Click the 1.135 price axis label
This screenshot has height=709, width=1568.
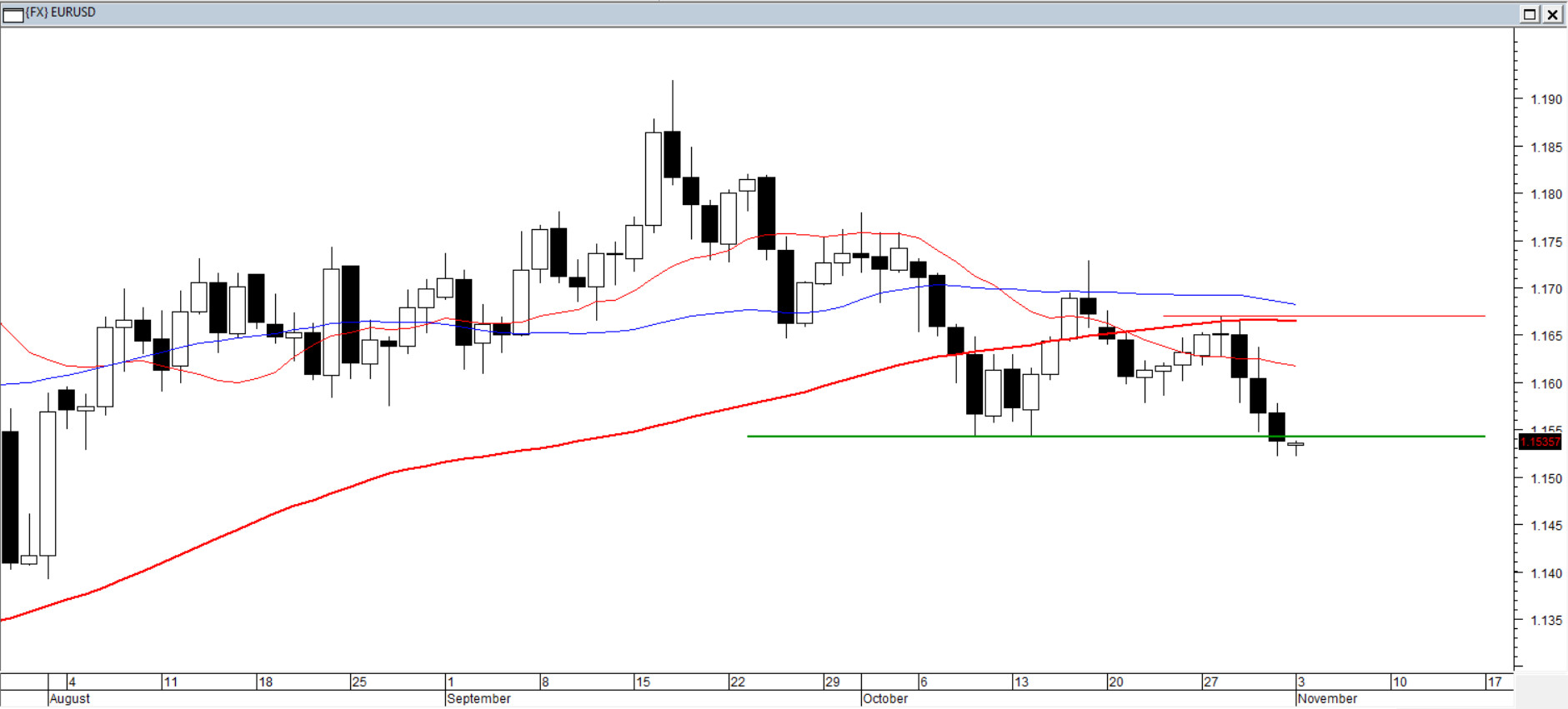1545,621
